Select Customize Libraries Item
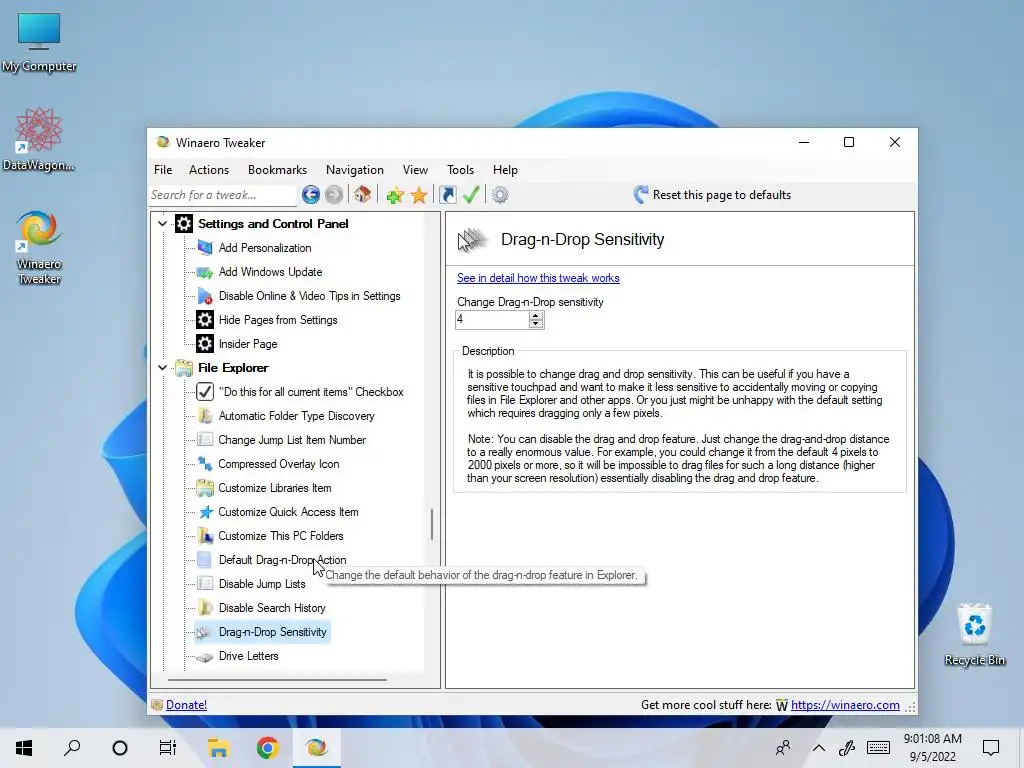1024x768 pixels. pos(275,488)
